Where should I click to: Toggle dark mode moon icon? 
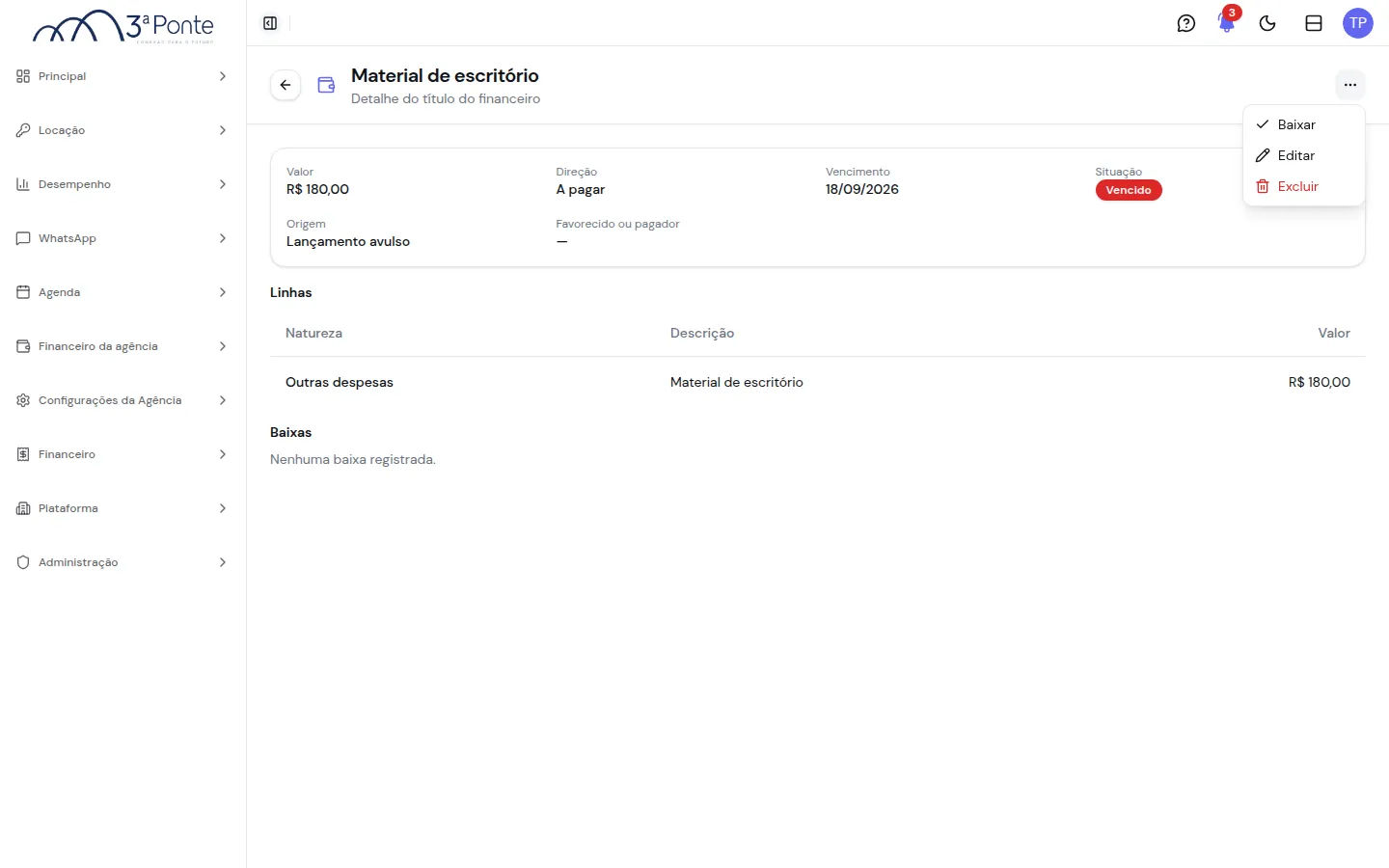pos(1267,23)
